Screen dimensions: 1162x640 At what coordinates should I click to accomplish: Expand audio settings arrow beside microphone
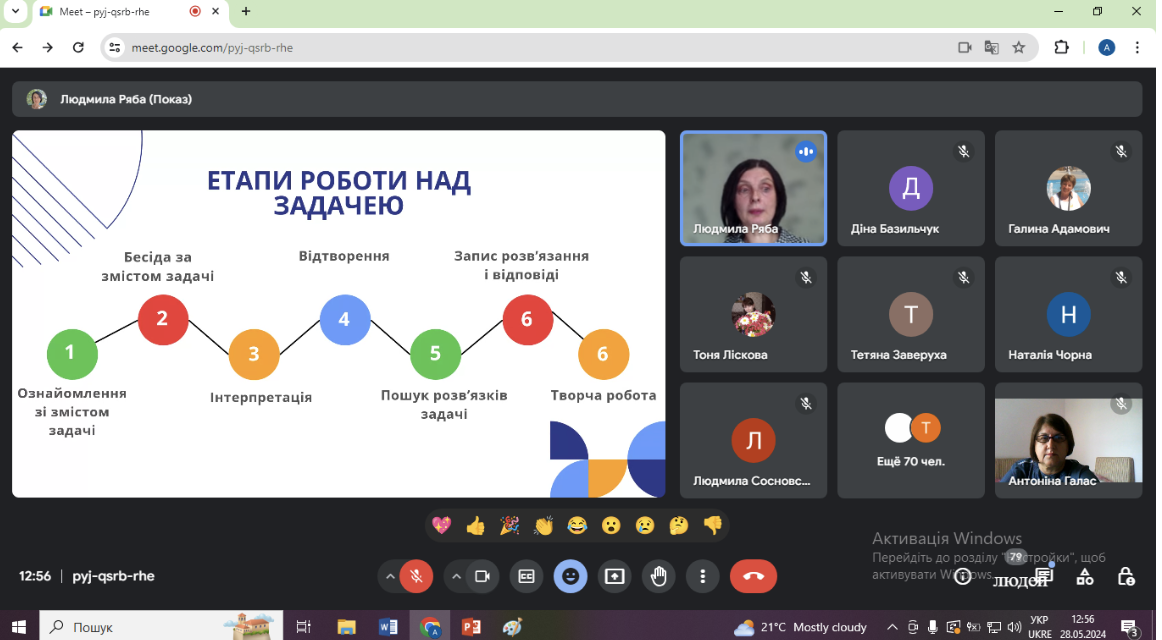[390, 576]
